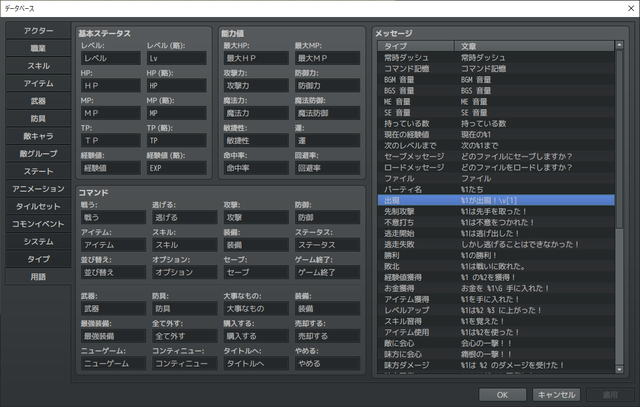
Task: Edit the 最強装備 field
Action: tap(113, 336)
